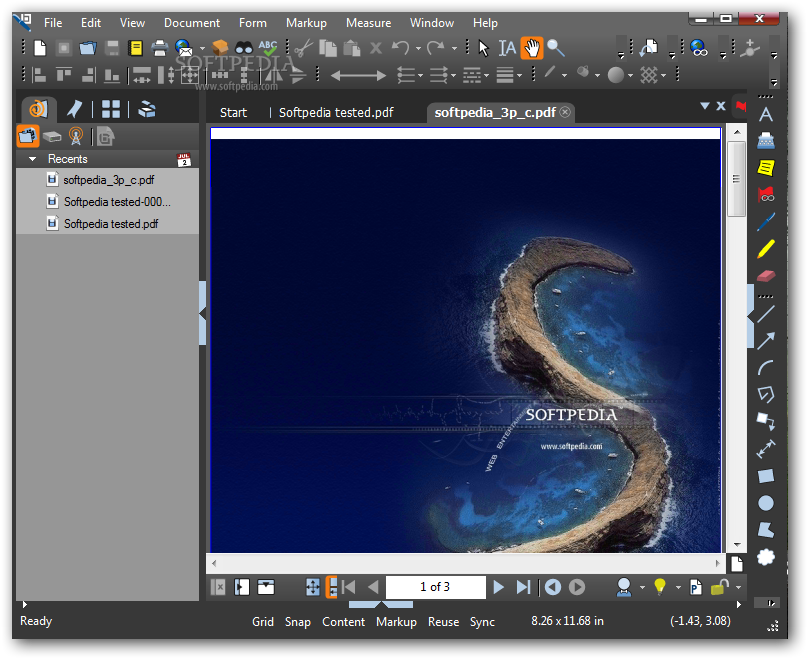Viewport: 808px width, 659px height.
Task: Add a sticky Note annotation
Action: (x=766, y=167)
